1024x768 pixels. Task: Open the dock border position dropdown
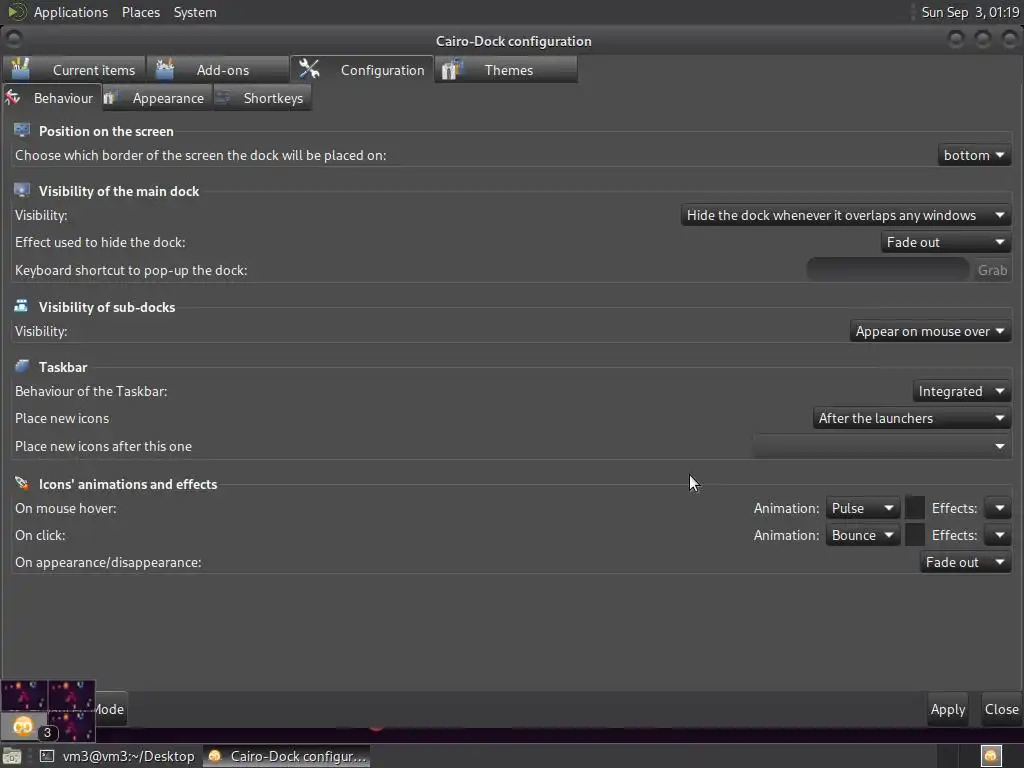974,155
